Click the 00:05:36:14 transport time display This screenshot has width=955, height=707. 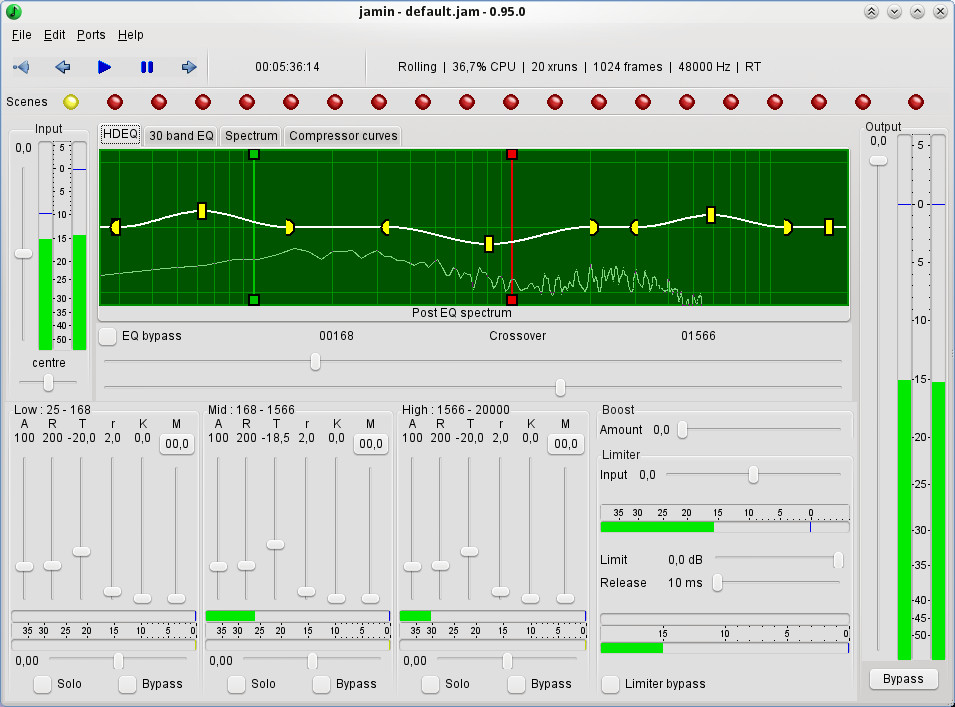coord(287,67)
